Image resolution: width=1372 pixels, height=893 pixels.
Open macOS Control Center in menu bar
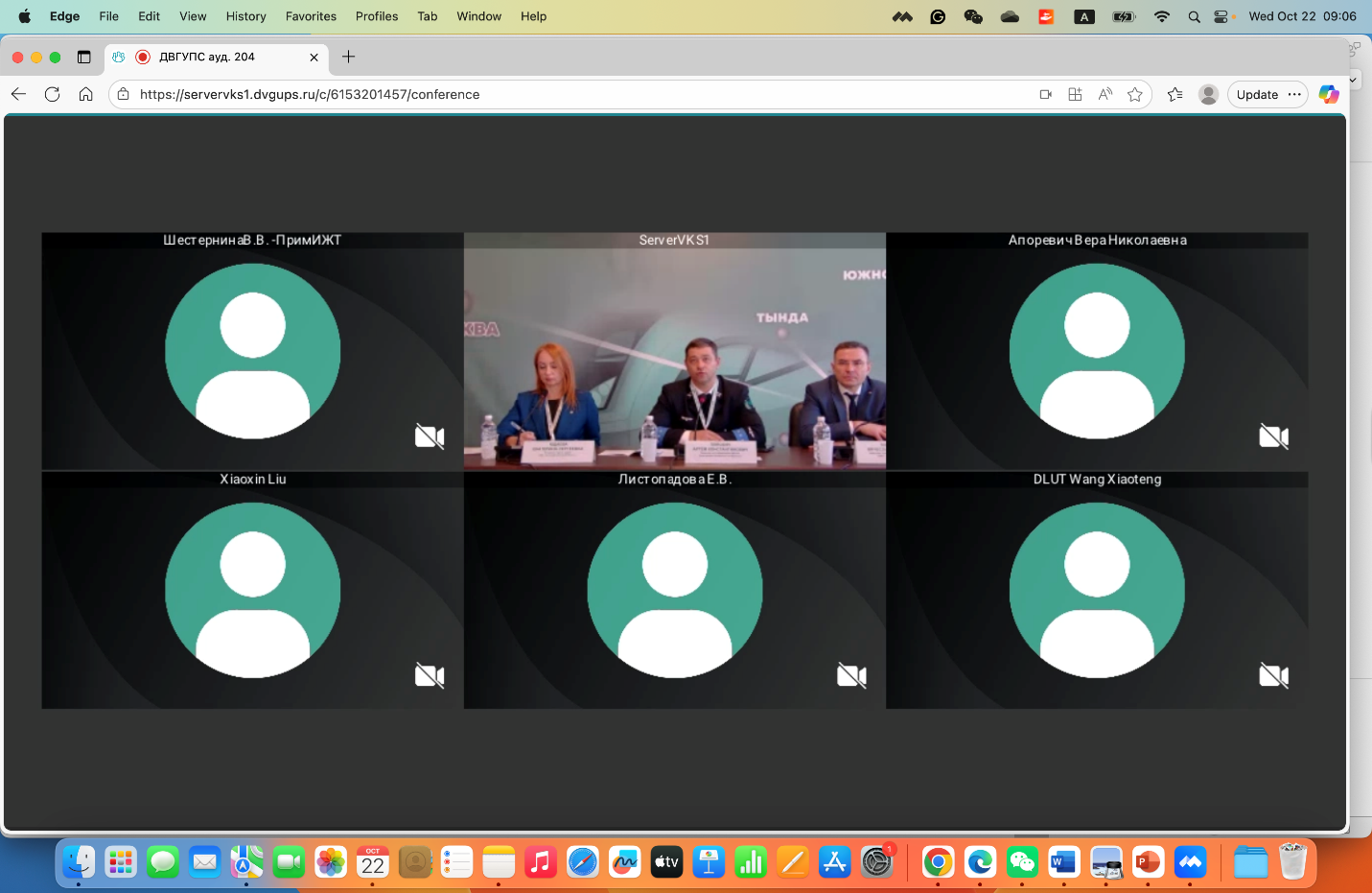pyautogui.click(x=1221, y=16)
